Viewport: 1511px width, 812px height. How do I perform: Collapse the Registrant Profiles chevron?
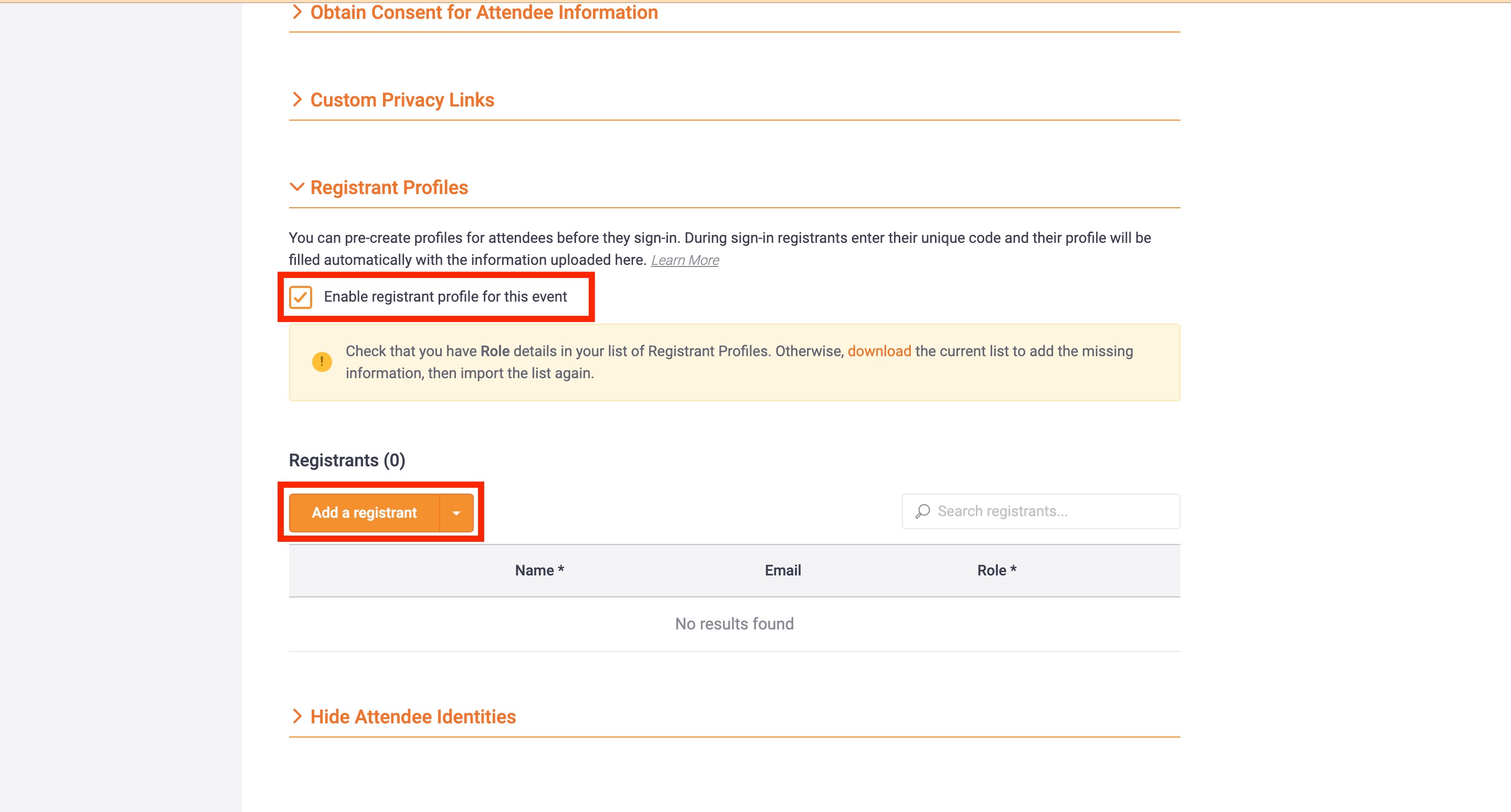tap(297, 187)
